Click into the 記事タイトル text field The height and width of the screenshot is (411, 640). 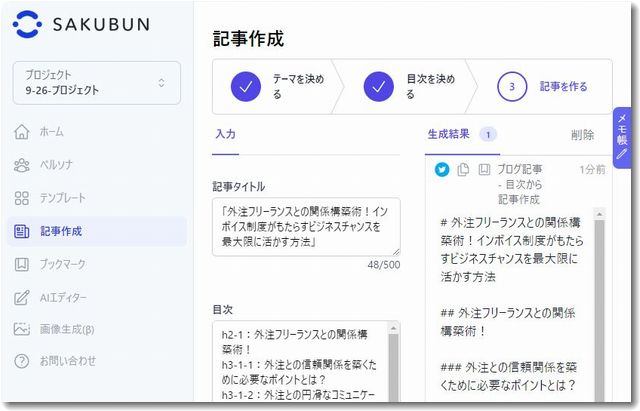tap(305, 226)
